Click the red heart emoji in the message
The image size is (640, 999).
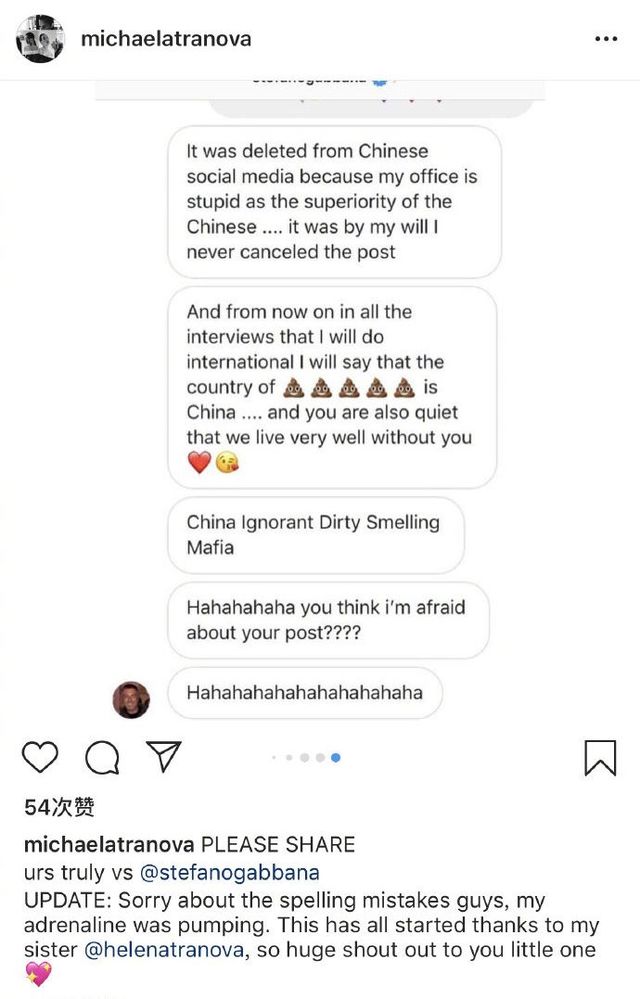click(199, 463)
